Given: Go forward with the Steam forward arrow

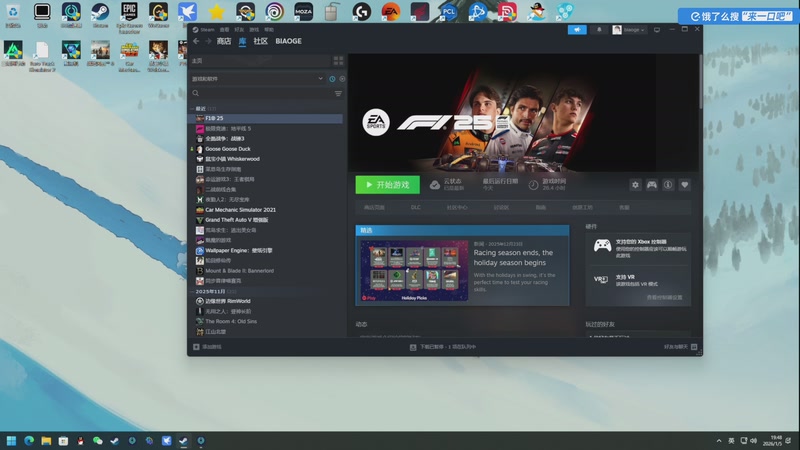Looking at the screenshot, I should click(x=208, y=41).
